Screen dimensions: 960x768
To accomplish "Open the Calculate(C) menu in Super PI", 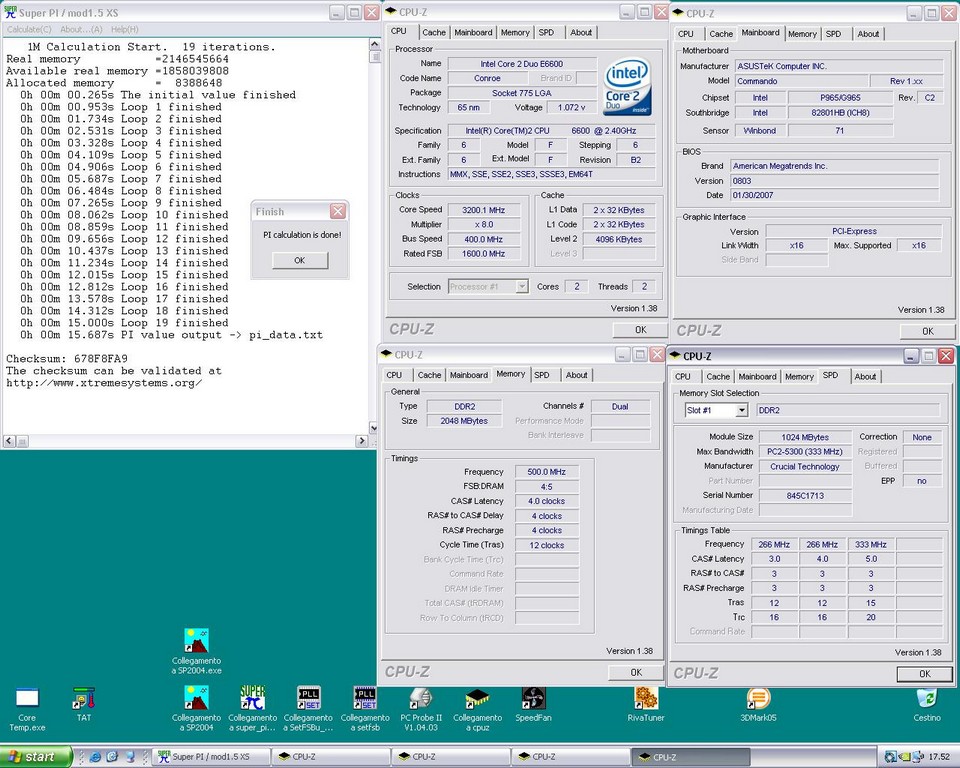I will click(29, 29).
